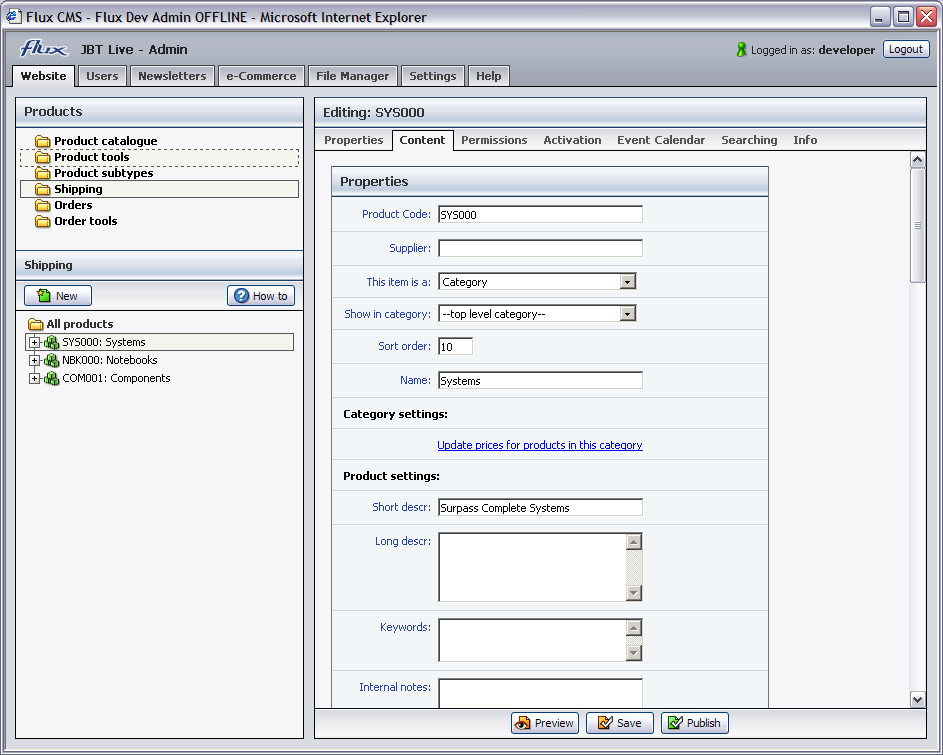The height and width of the screenshot is (755, 943).
Task: Open the Users main tab
Action: 102,76
